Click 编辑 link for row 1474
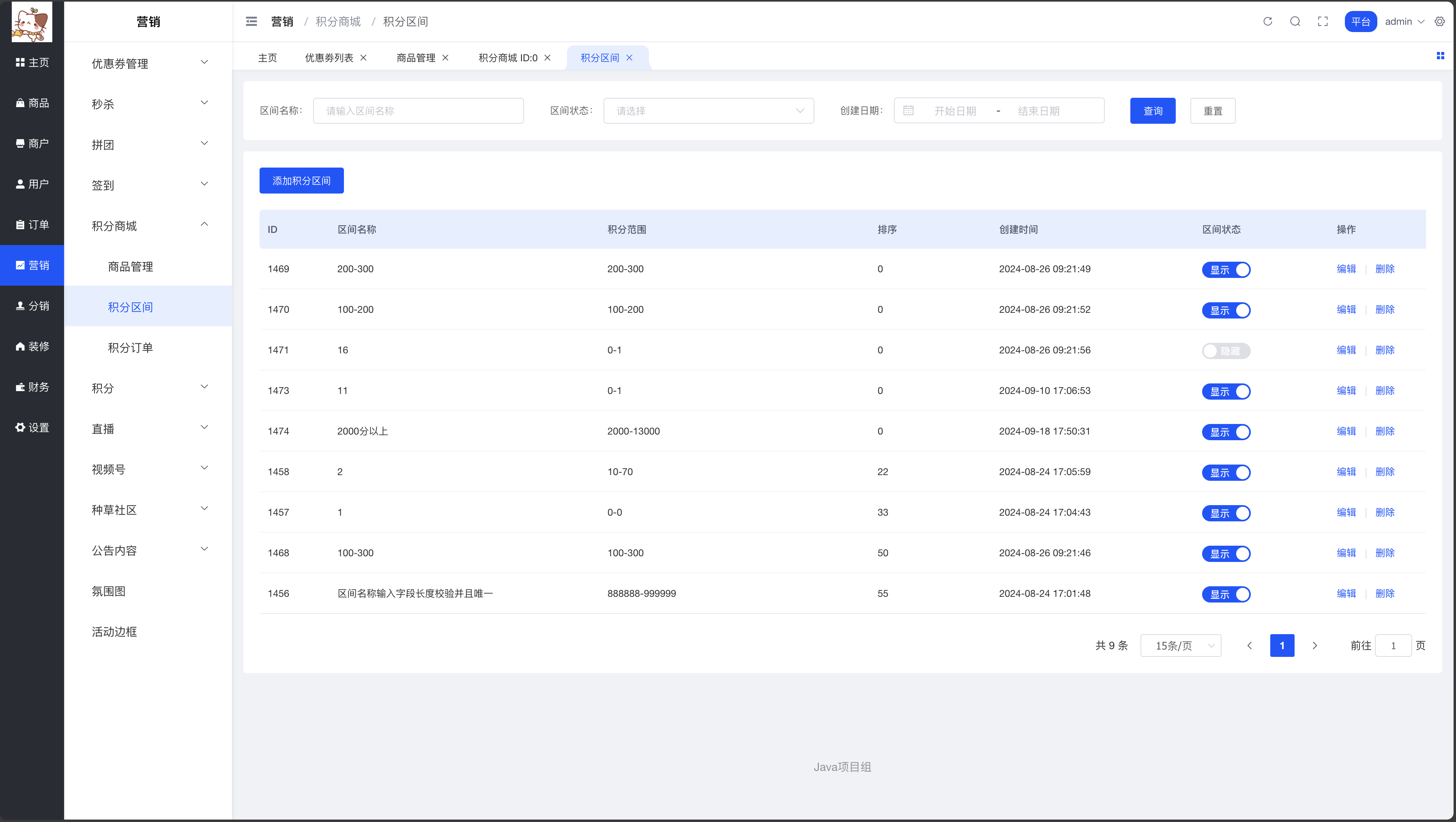The image size is (1456, 822). (x=1346, y=431)
